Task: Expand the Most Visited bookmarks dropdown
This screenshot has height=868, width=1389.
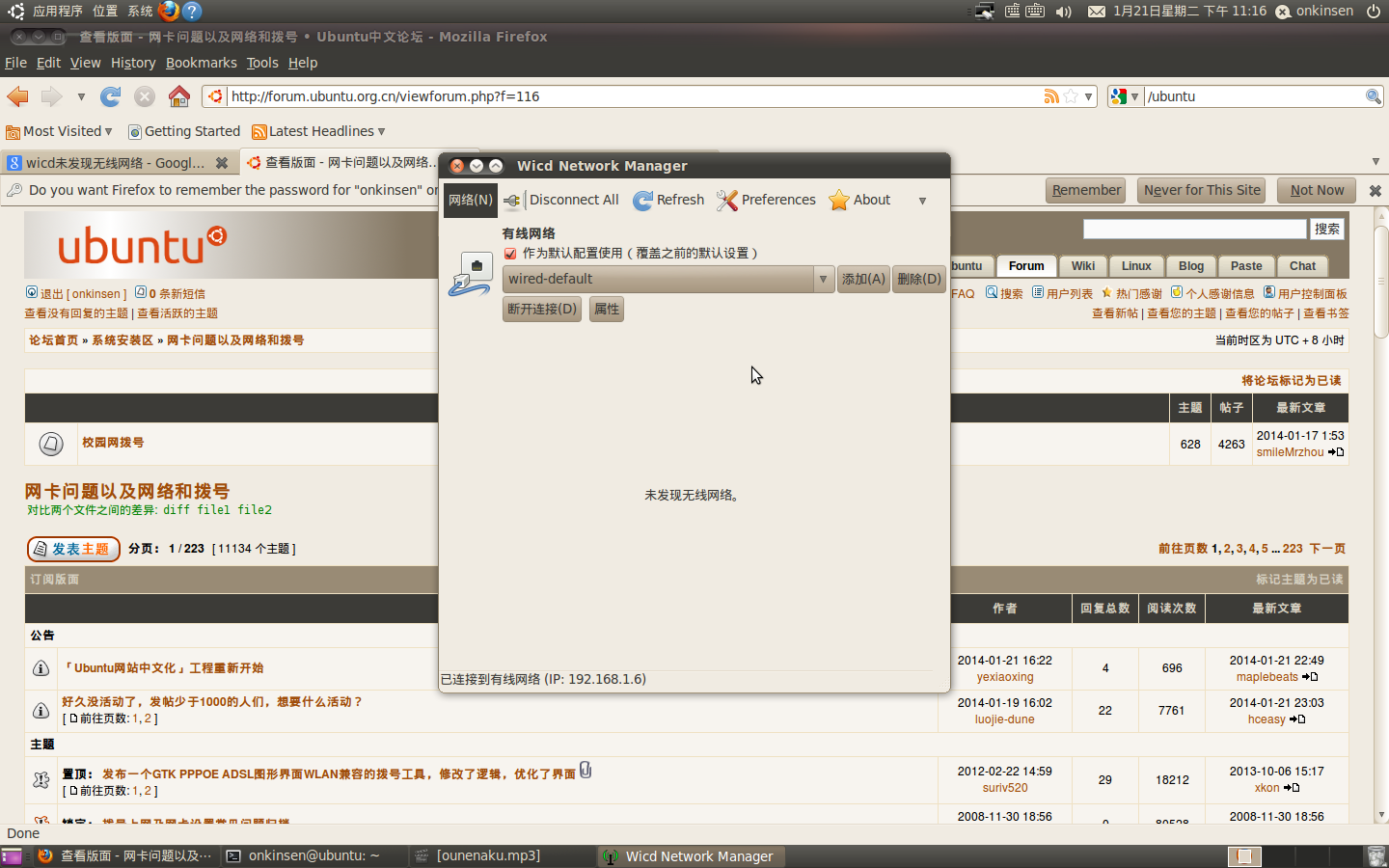Action: pos(108,131)
